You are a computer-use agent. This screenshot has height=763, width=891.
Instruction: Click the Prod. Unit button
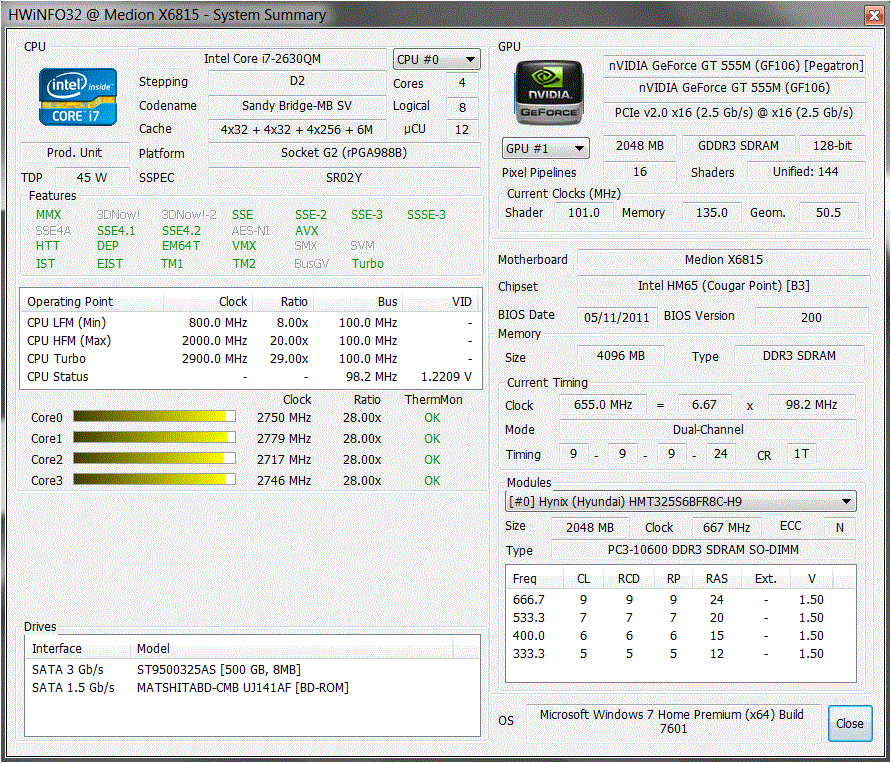tap(74, 153)
